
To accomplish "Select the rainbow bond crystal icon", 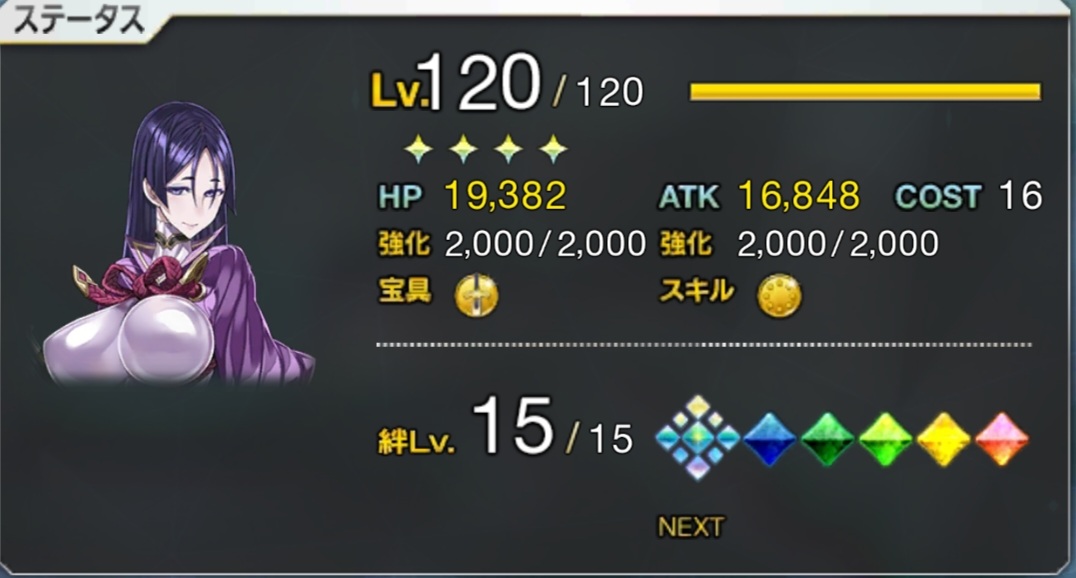I will tap(698, 437).
